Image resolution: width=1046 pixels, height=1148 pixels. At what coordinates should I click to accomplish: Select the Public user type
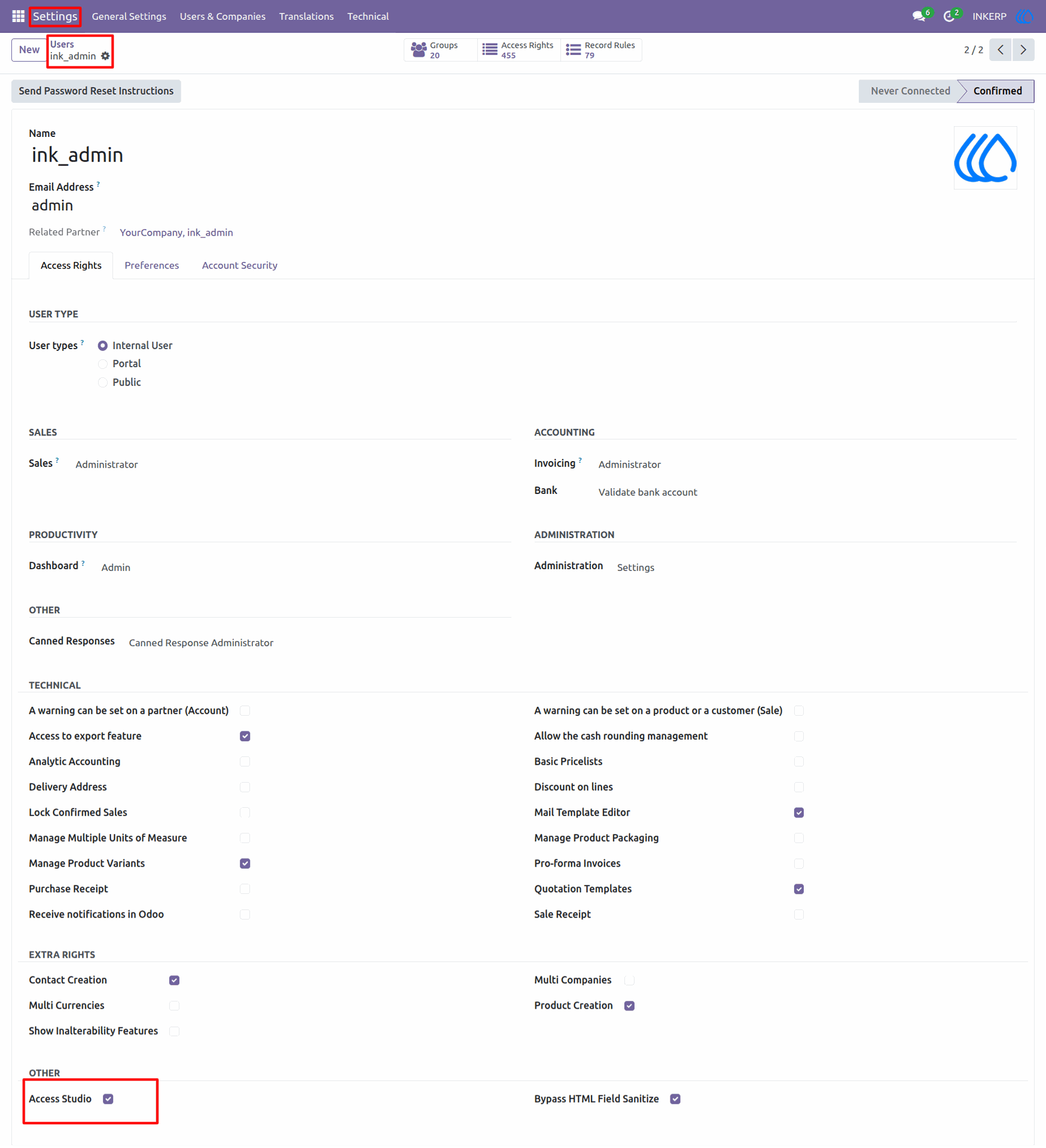coord(103,383)
